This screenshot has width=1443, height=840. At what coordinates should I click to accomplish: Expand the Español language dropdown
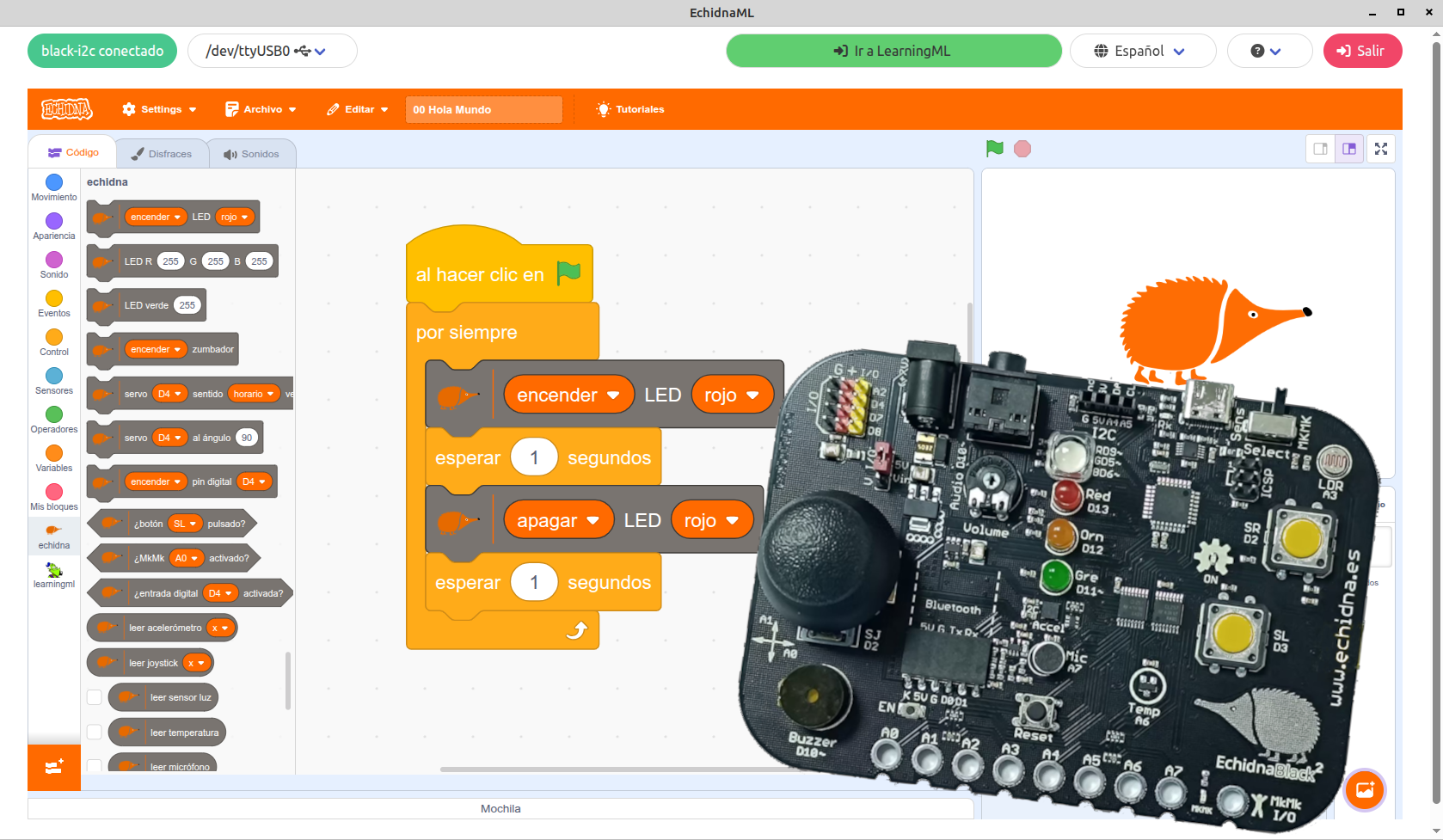1142,51
